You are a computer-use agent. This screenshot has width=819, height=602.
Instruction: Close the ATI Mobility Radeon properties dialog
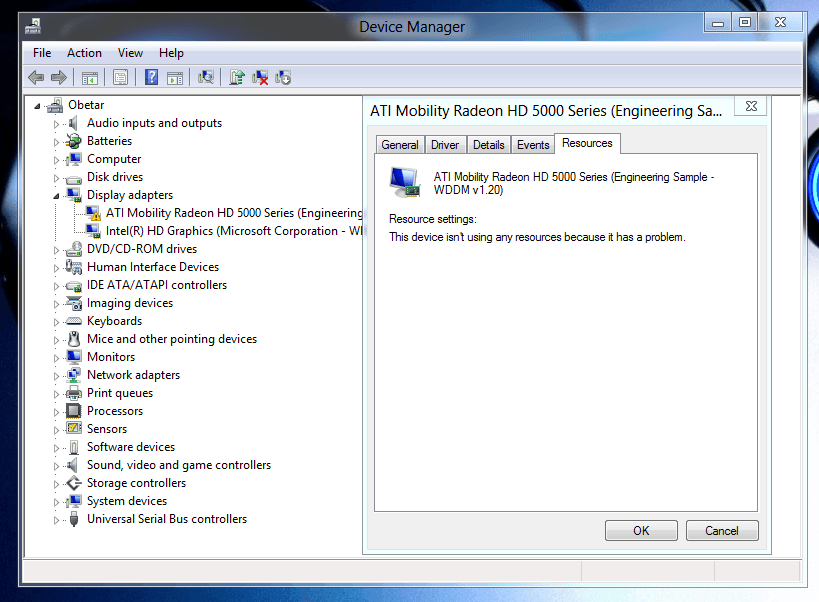(x=751, y=106)
